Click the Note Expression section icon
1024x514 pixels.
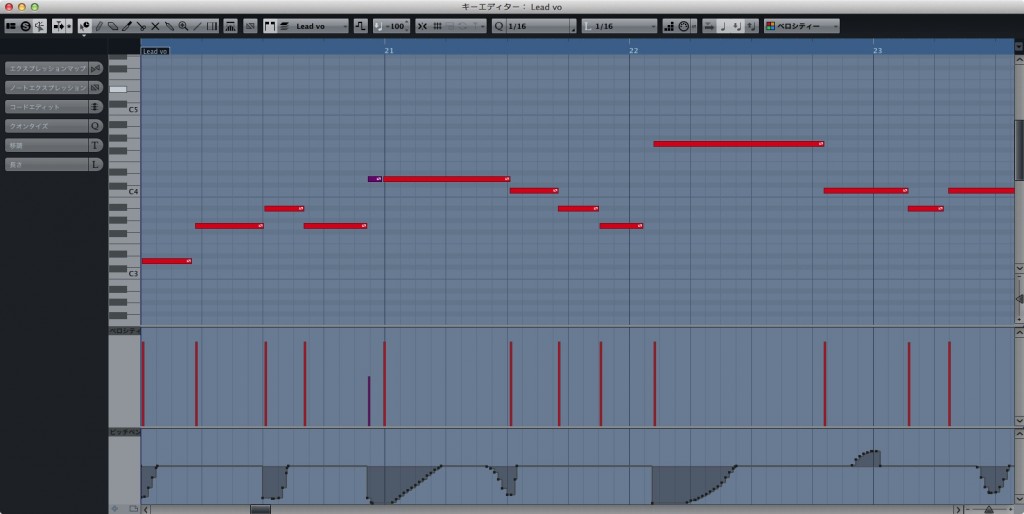click(96, 88)
